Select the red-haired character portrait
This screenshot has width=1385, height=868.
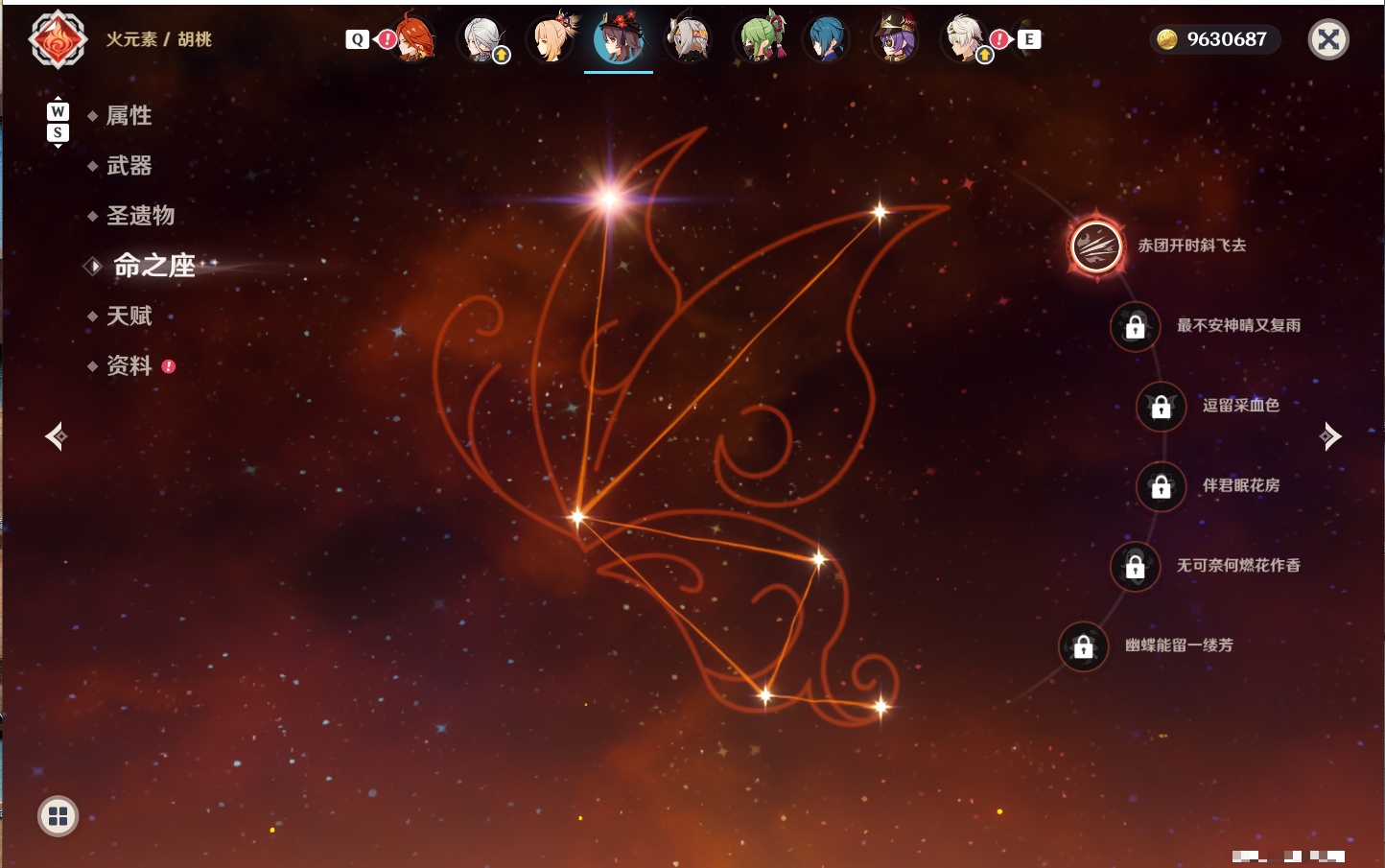(x=414, y=38)
